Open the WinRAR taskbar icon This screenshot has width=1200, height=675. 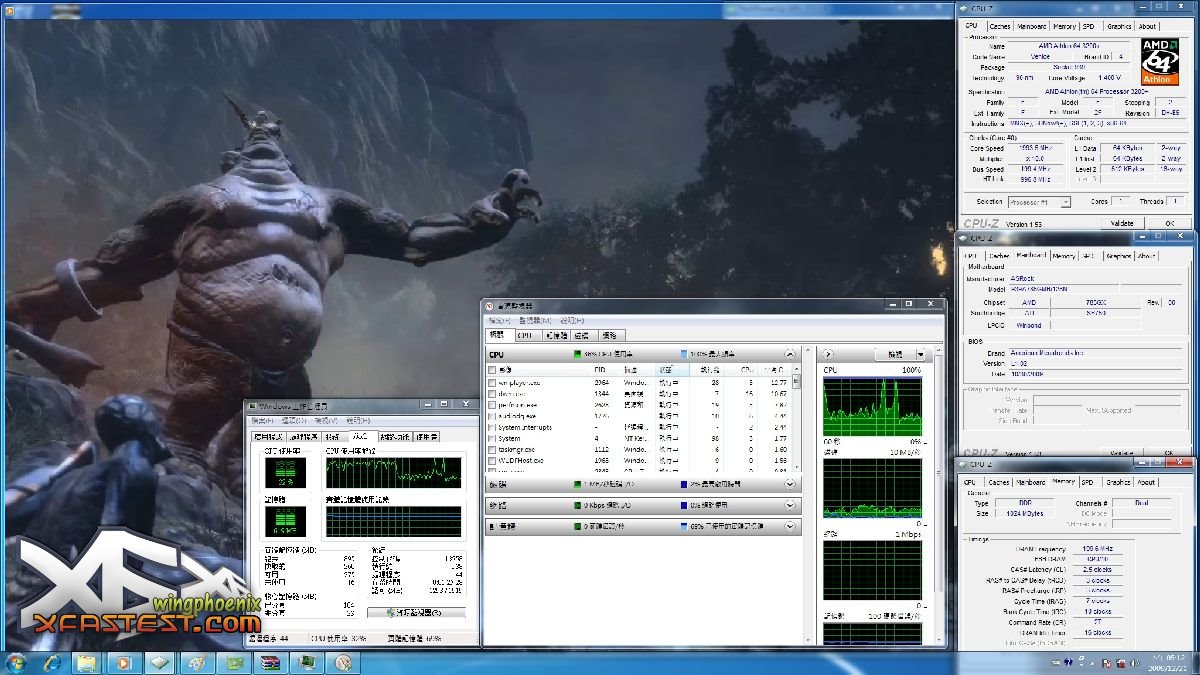(x=270, y=662)
